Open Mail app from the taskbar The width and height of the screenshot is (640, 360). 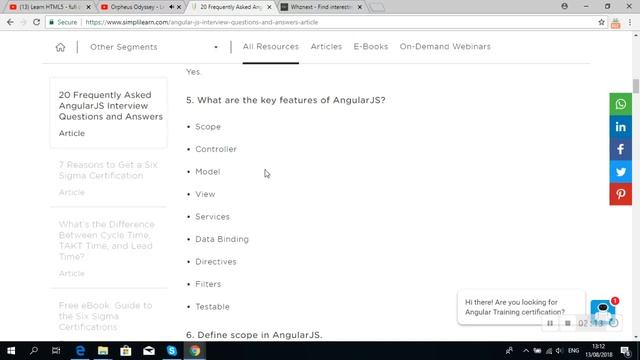149,351
